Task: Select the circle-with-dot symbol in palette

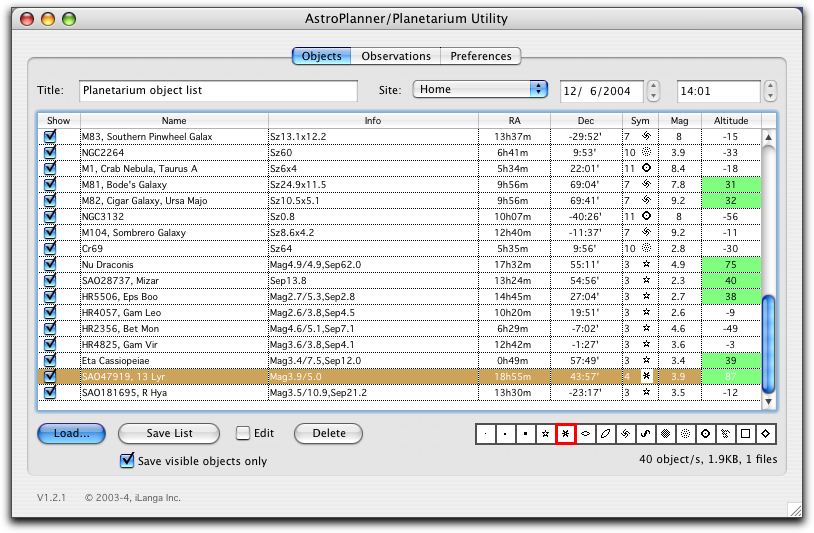Action: tap(705, 434)
